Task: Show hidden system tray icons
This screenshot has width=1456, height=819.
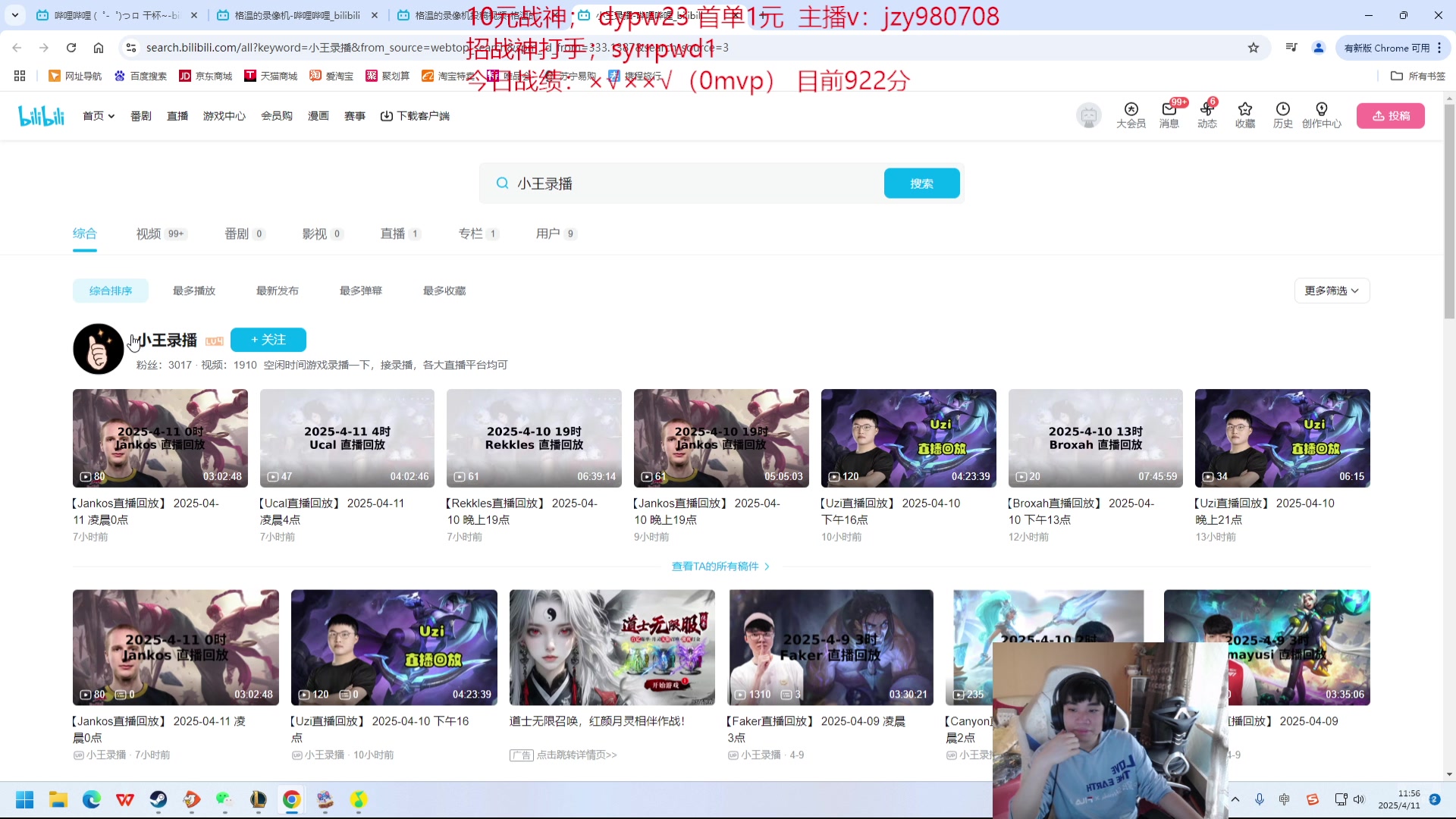Action: point(1235,799)
